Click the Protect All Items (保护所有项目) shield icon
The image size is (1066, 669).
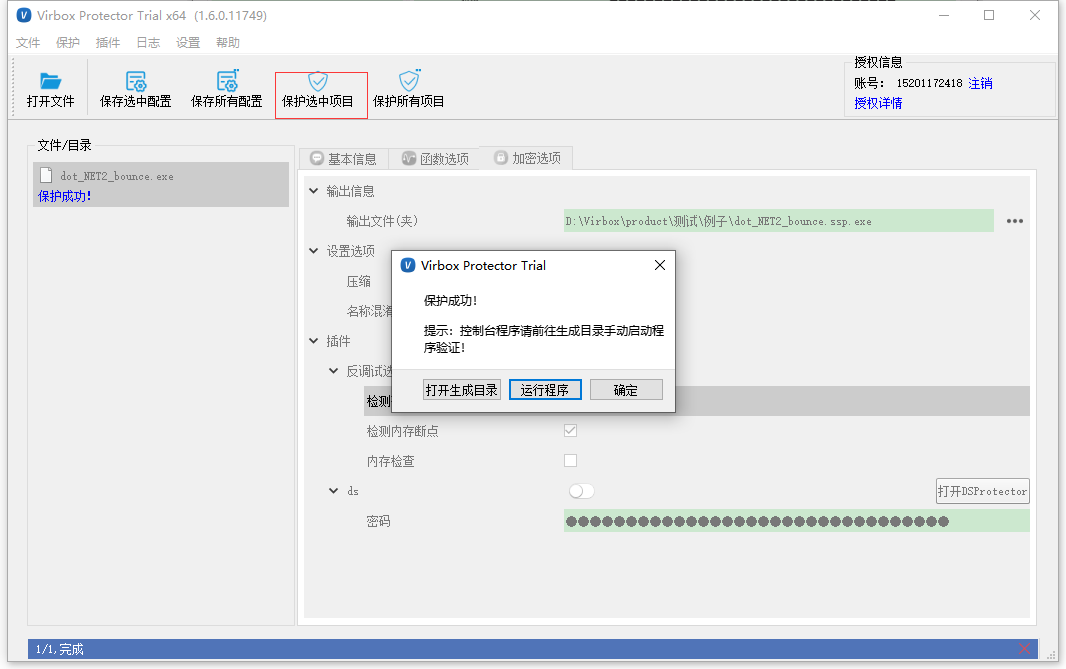tap(409, 80)
